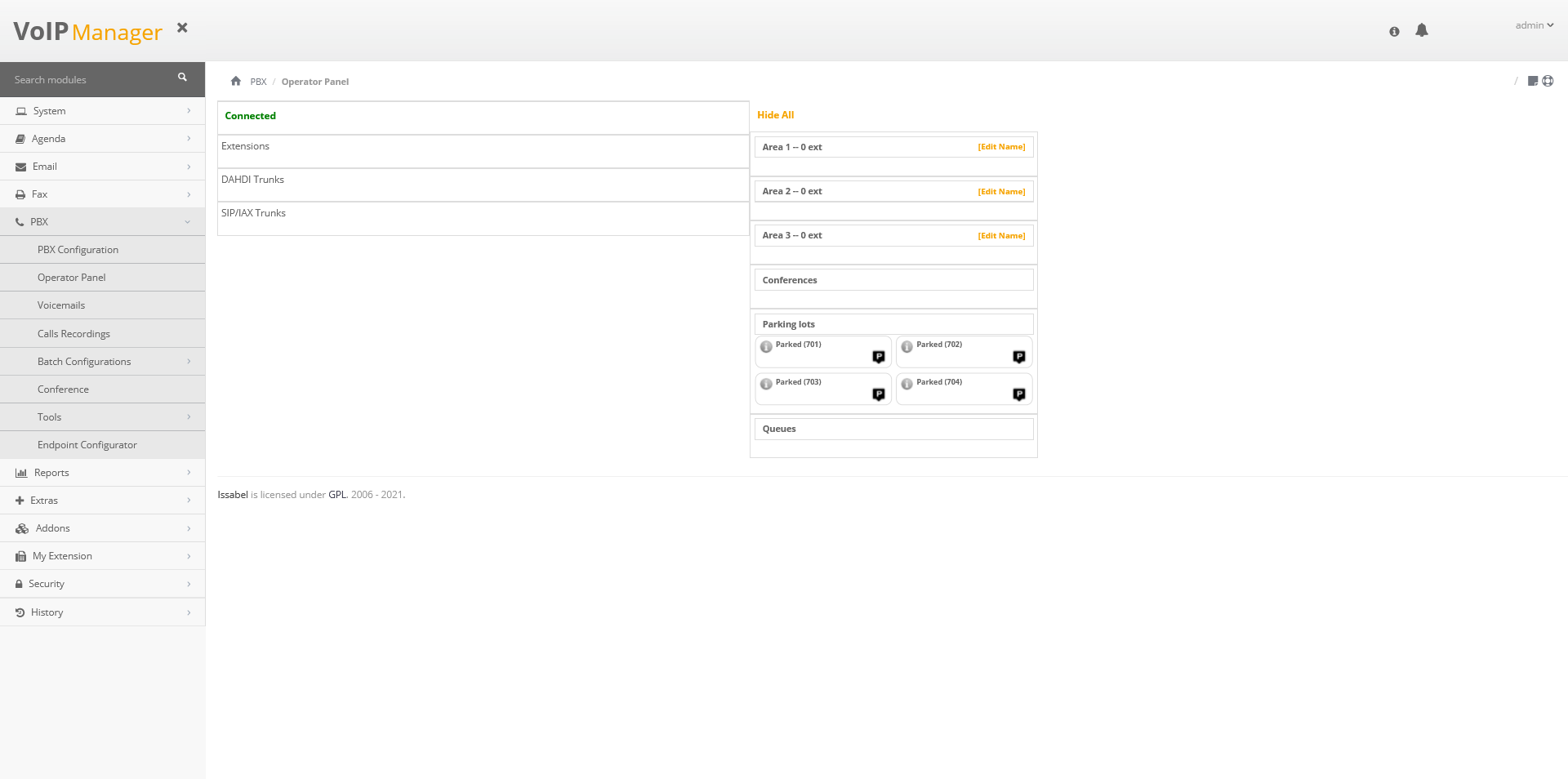Open the admin user dropdown
The height and width of the screenshot is (779, 1568).
pos(1534,25)
